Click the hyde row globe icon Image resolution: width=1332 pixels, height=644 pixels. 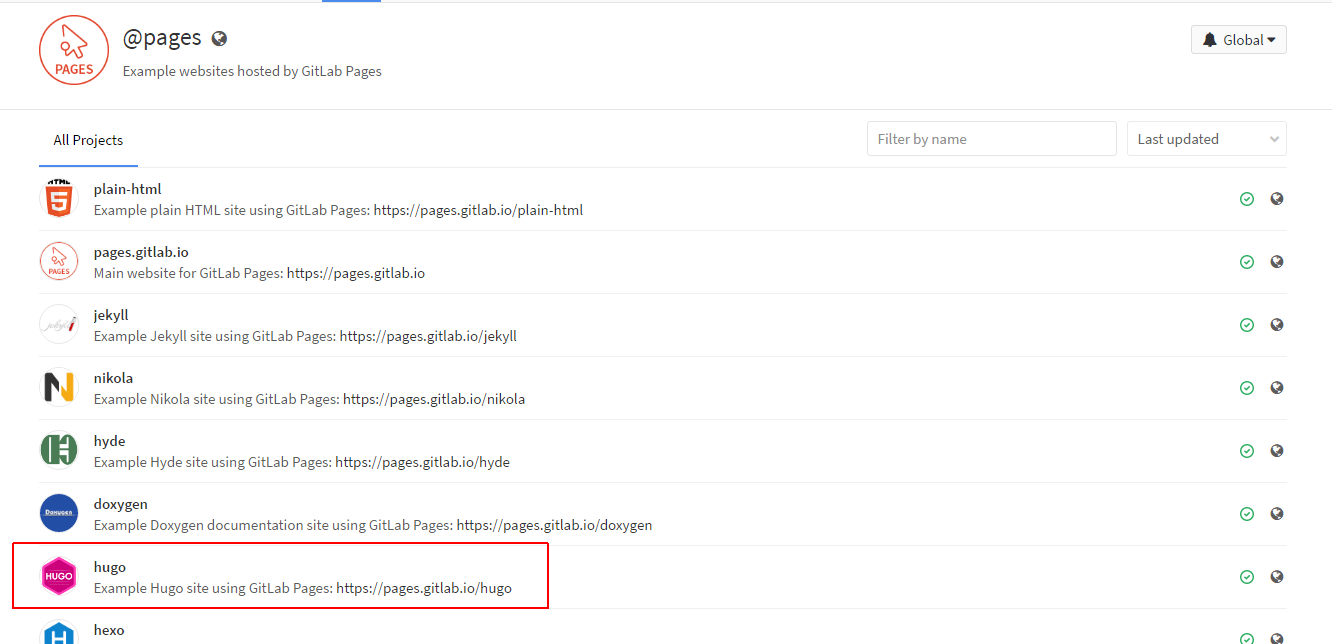coord(1277,451)
